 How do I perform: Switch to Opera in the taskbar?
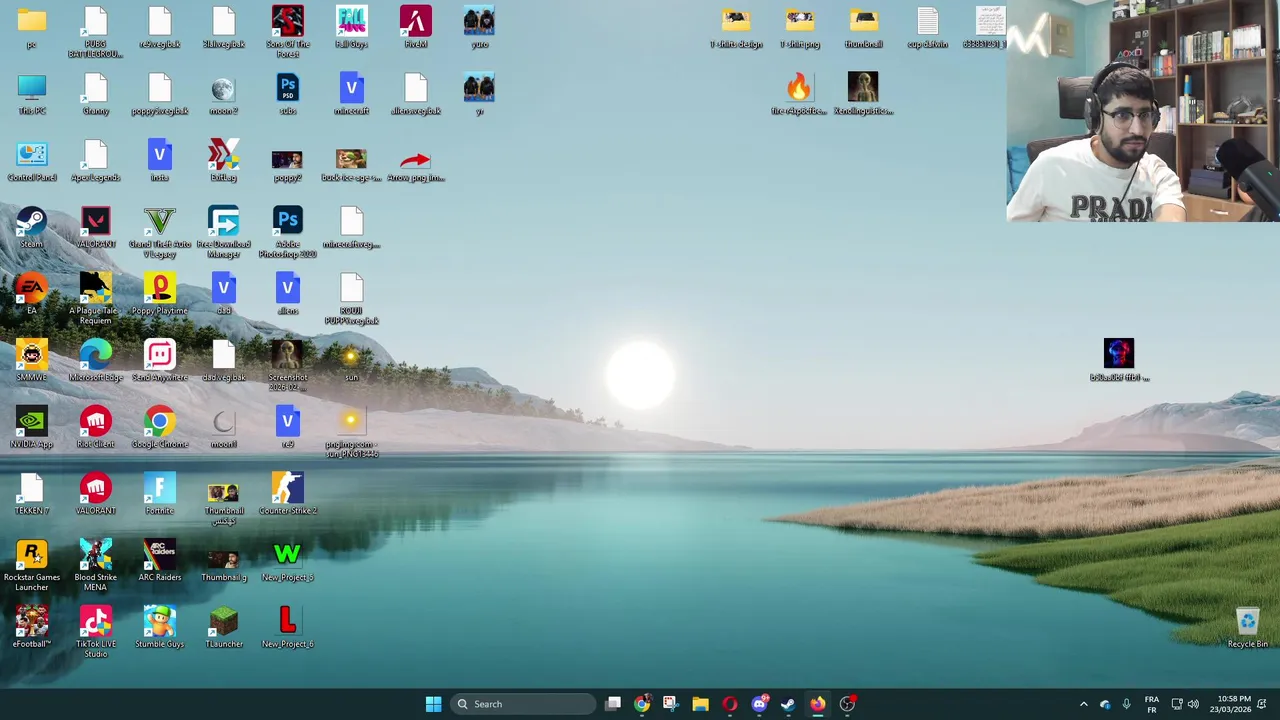[x=729, y=704]
